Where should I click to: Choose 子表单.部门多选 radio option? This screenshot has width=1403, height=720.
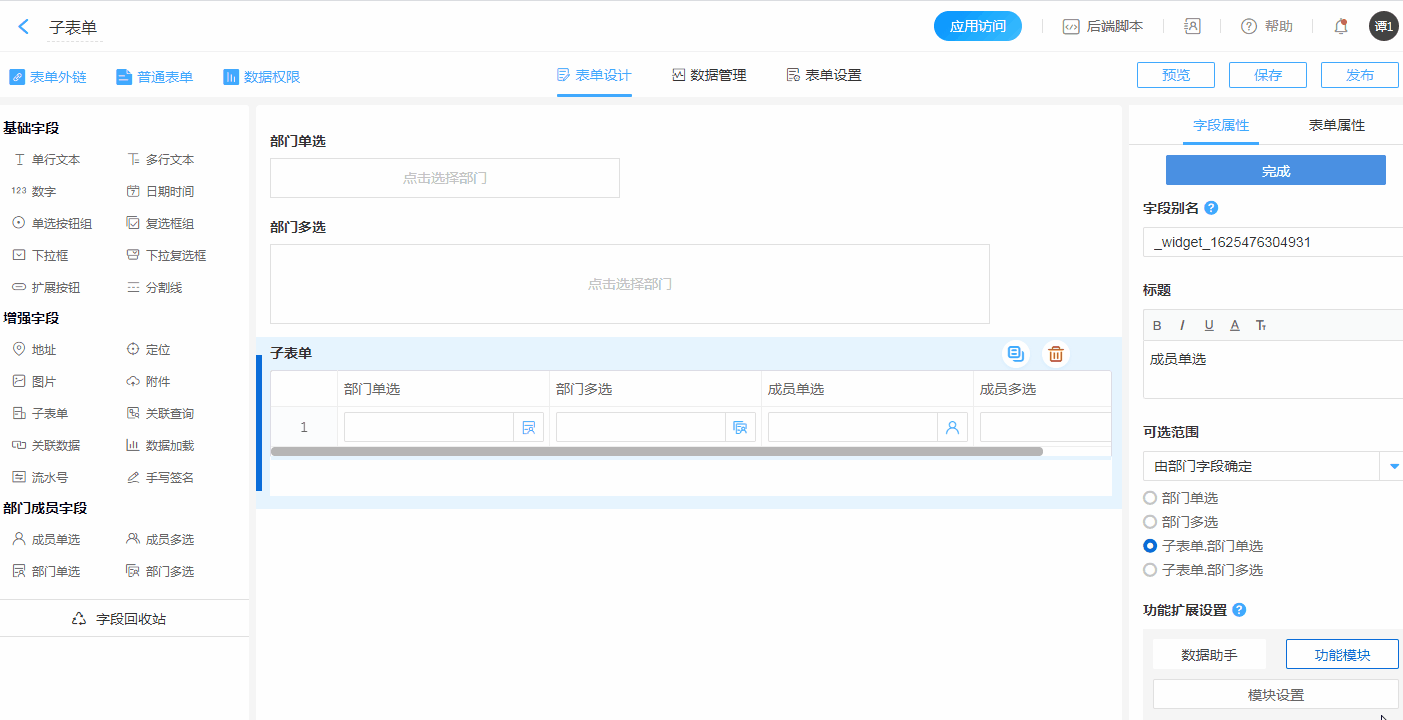pos(1150,570)
